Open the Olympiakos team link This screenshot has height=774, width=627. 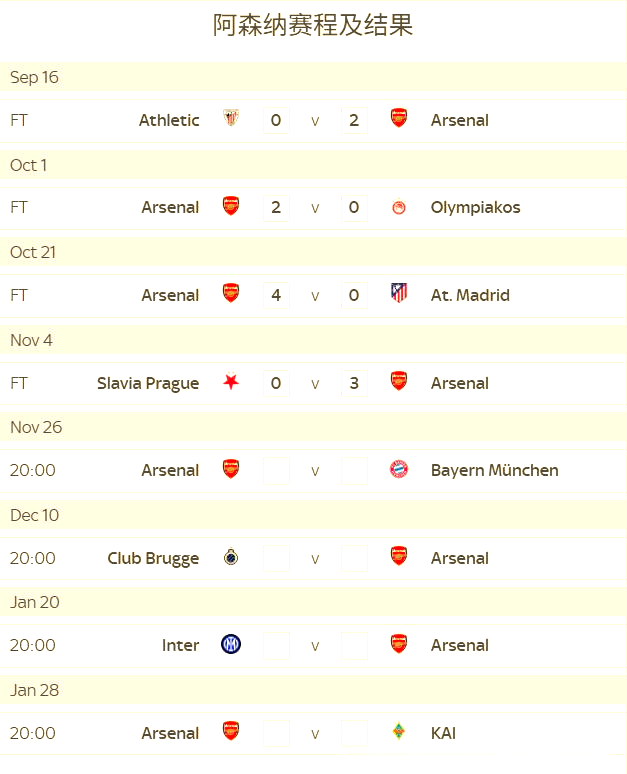475,208
